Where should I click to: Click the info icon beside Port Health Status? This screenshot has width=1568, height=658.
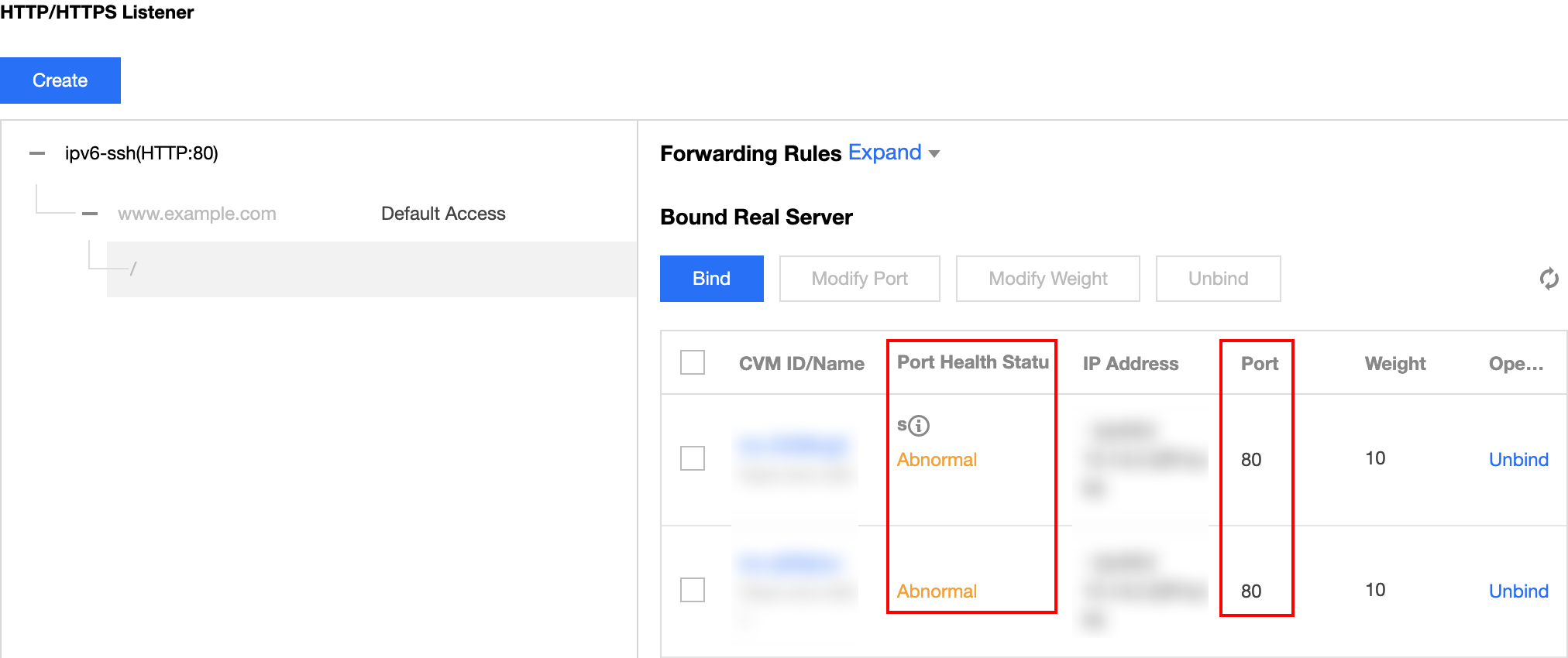pos(919,426)
